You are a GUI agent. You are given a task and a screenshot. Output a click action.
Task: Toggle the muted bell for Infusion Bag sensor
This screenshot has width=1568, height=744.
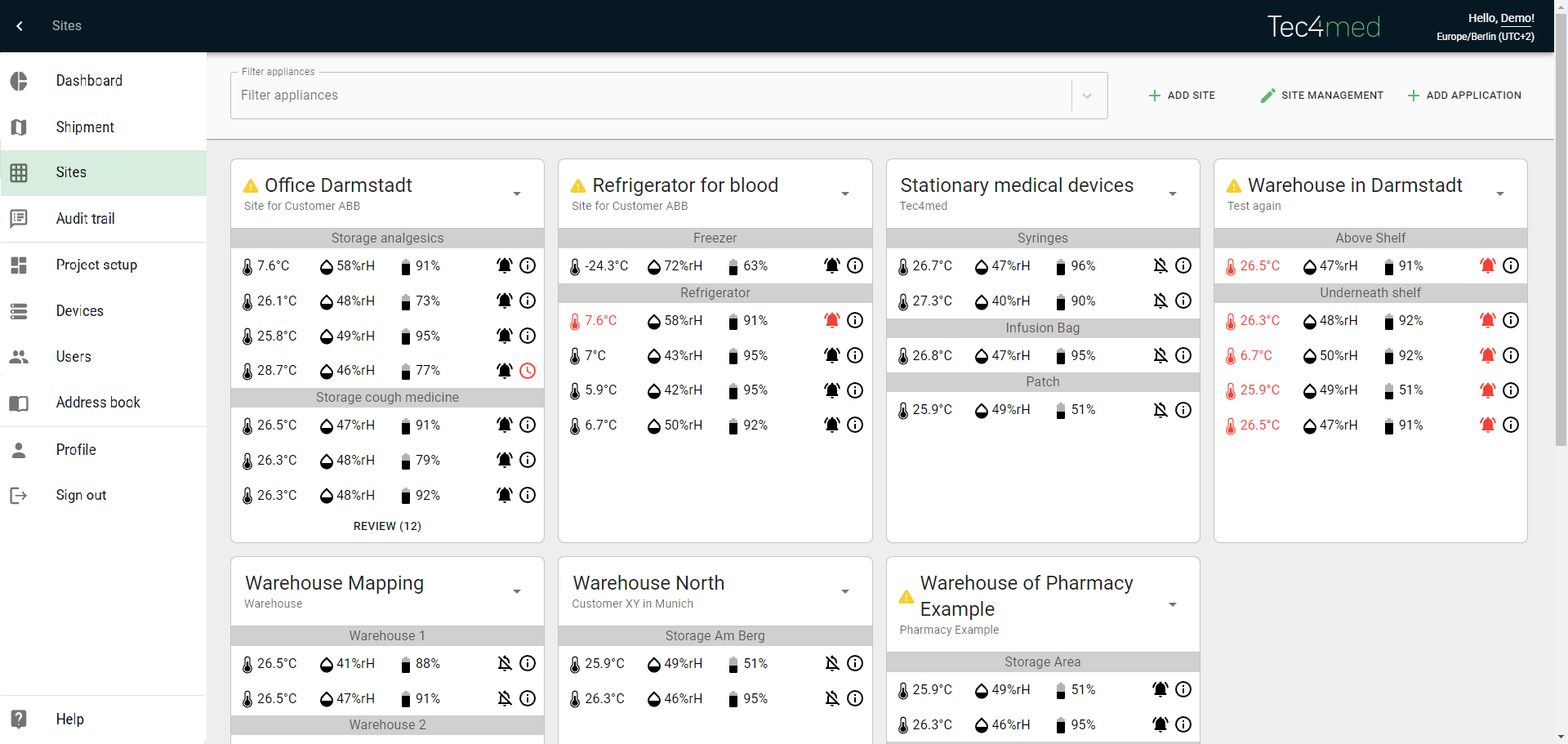[1160, 355]
